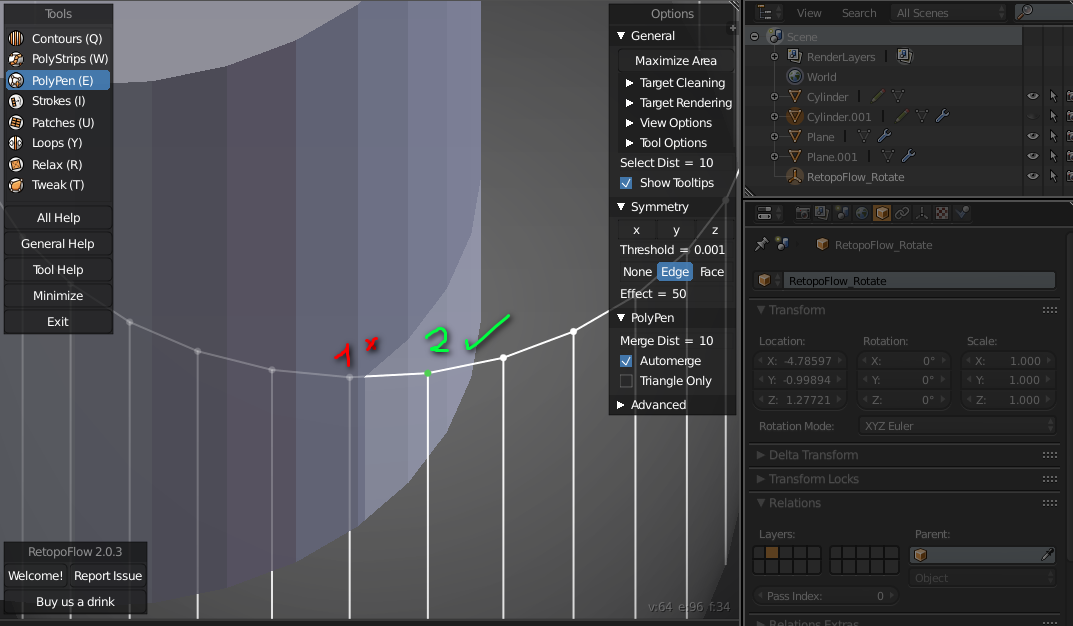
Task: Set symmetry display to Edge
Action: (675, 272)
